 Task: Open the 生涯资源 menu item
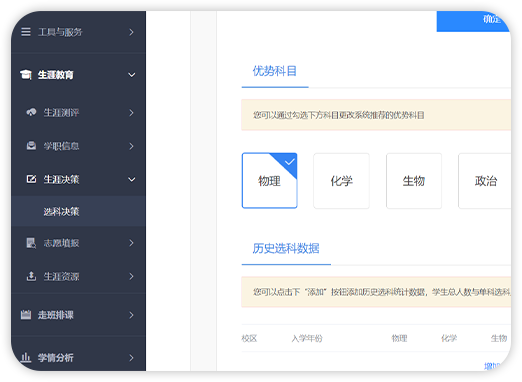(78, 276)
